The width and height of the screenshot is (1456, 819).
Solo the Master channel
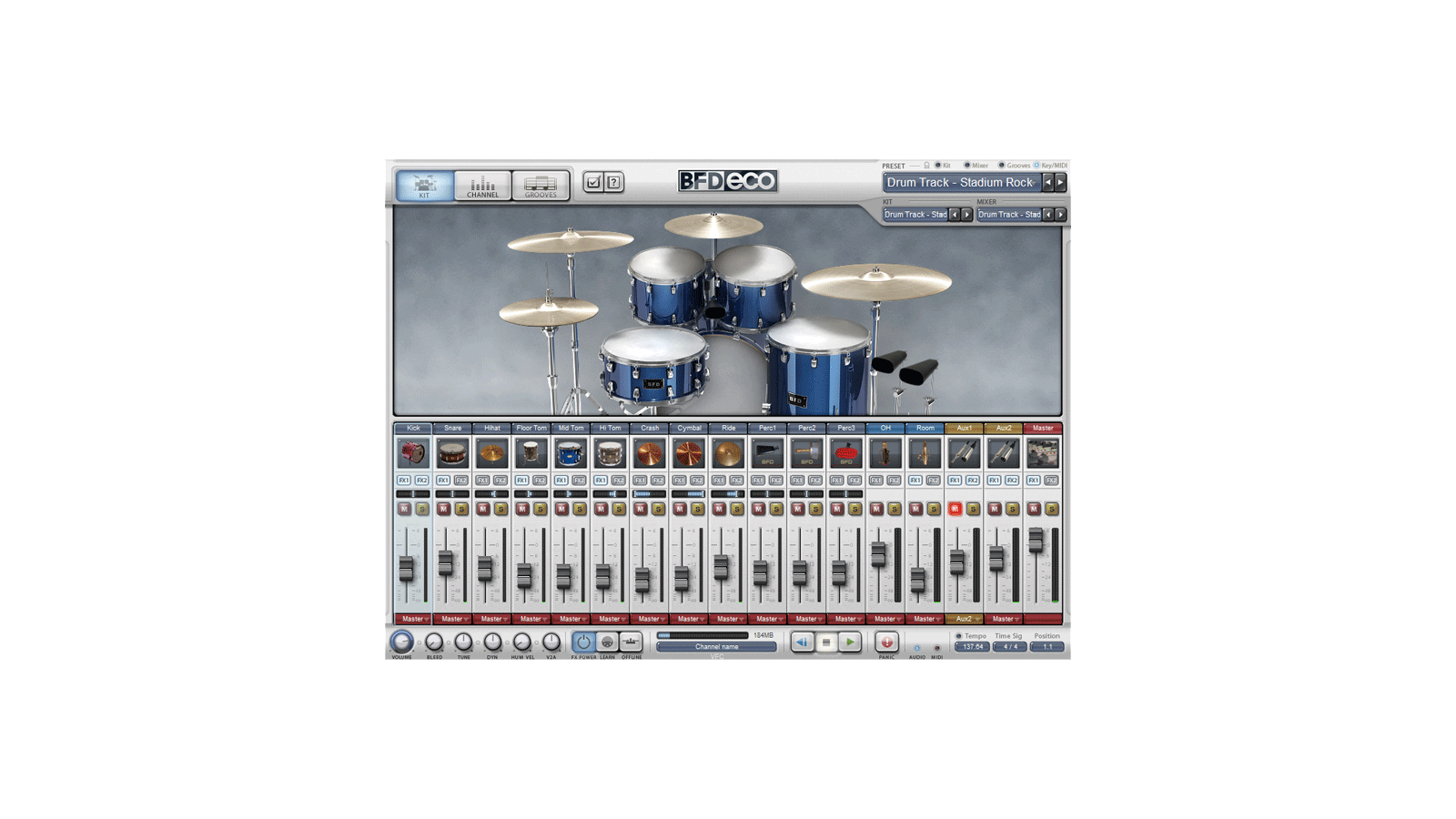point(1052,509)
